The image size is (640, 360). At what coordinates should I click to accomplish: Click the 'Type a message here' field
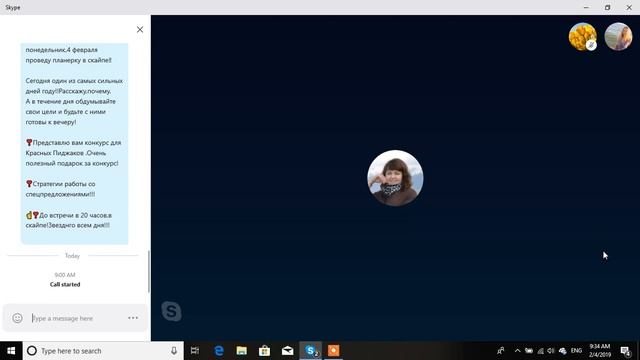pos(76,318)
